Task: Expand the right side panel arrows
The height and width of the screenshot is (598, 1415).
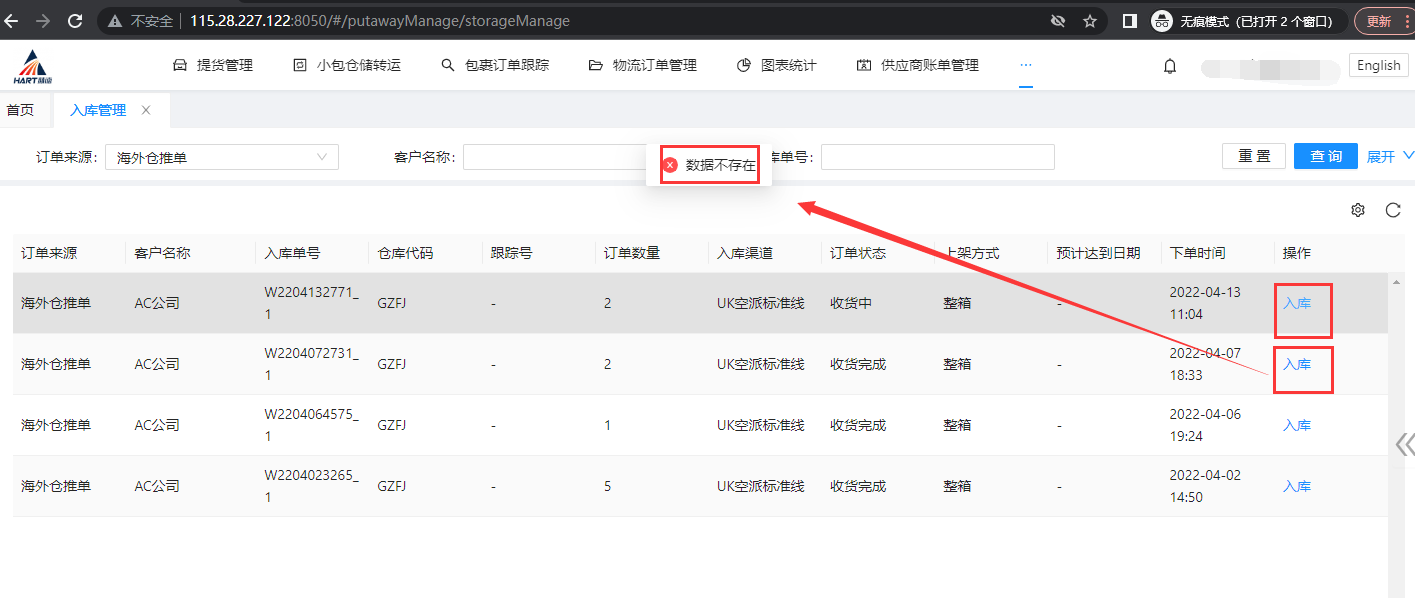Action: point(1404,444)
